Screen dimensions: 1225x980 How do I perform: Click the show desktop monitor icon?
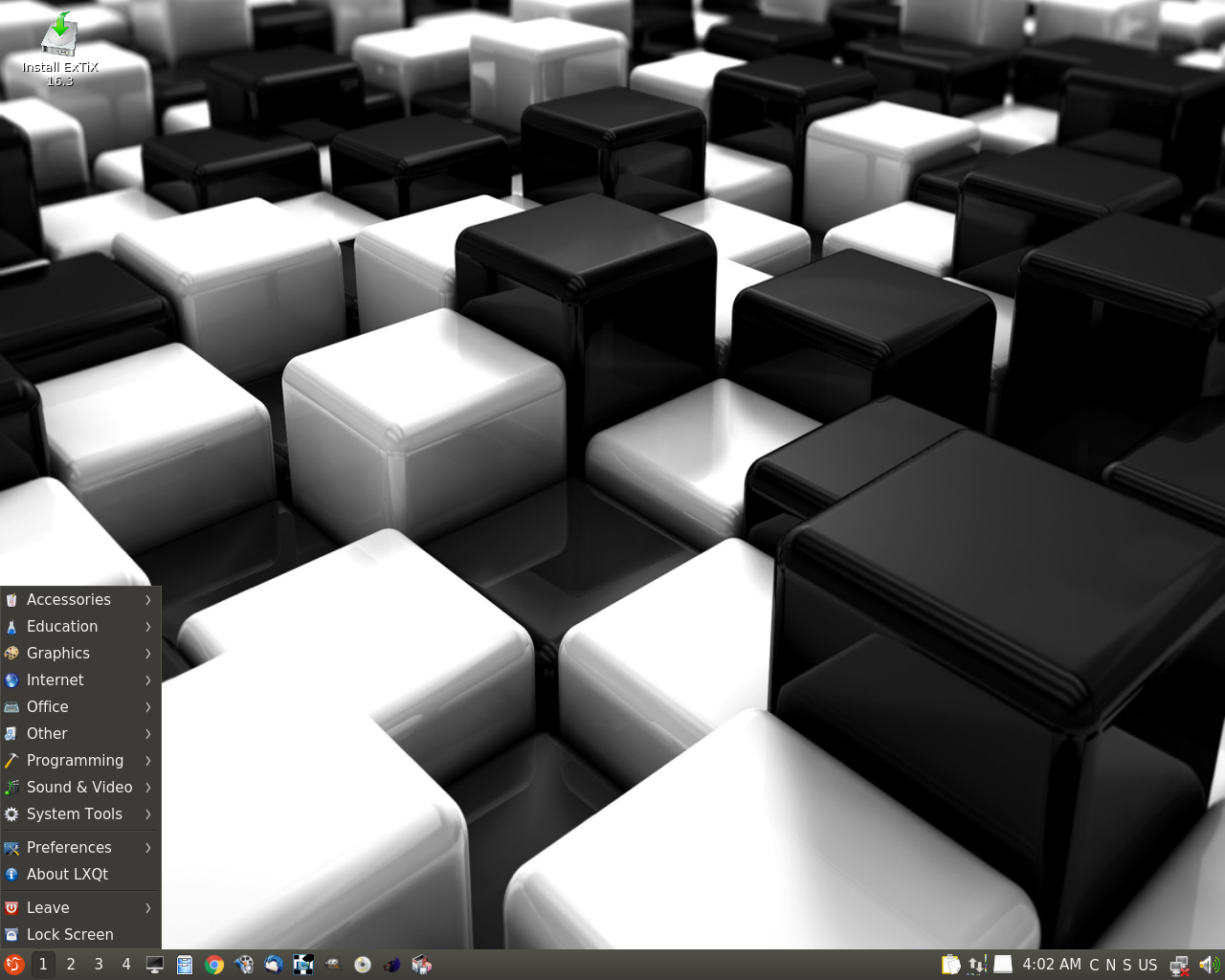(155, 965)
